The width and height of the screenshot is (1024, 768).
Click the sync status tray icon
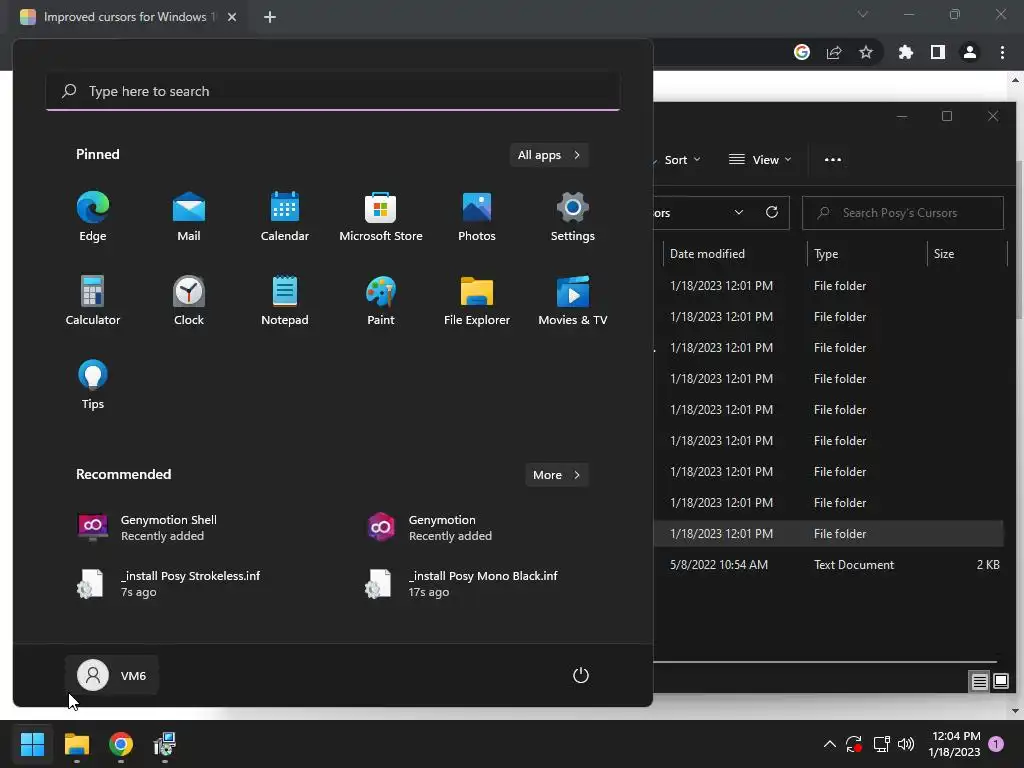(x=854, y=744)
